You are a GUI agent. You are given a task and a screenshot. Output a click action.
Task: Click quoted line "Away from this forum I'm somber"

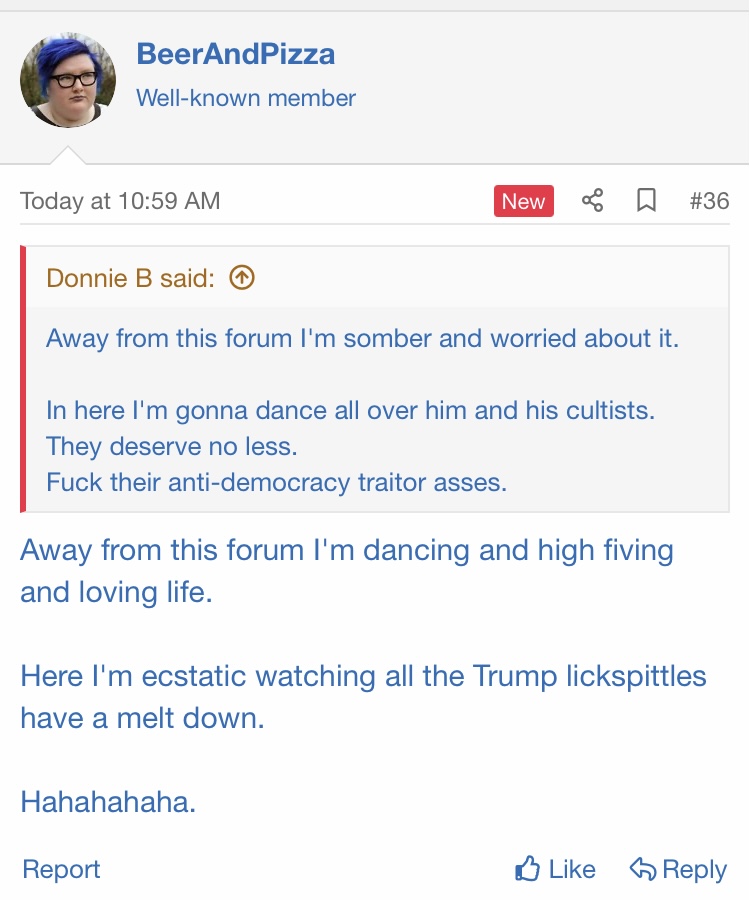tap(362, 338)
